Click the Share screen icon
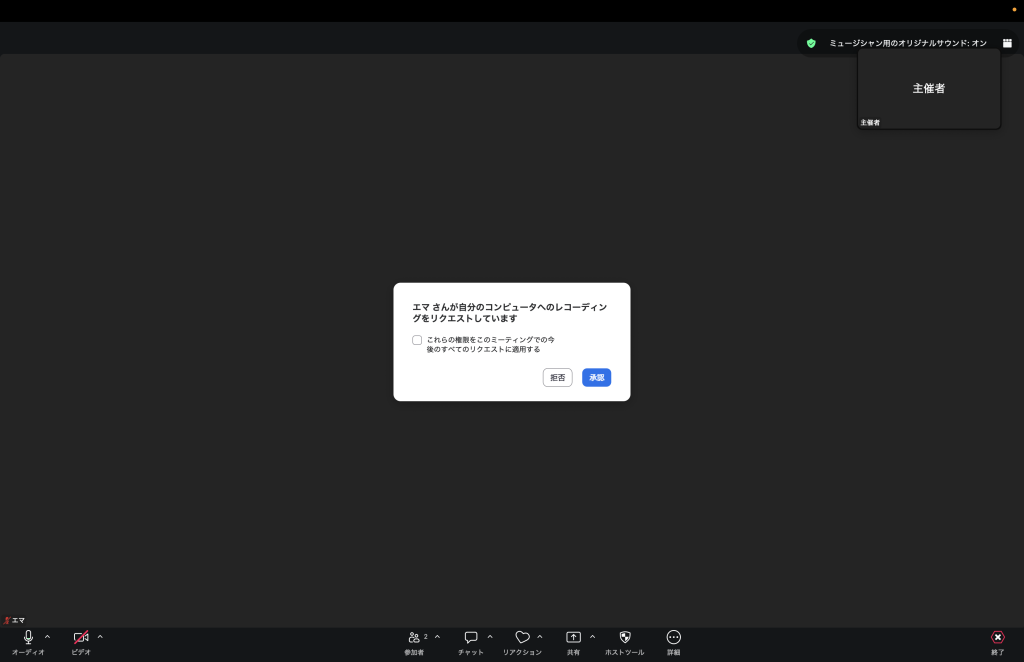Screen dimensions: 1024x662 573,637
